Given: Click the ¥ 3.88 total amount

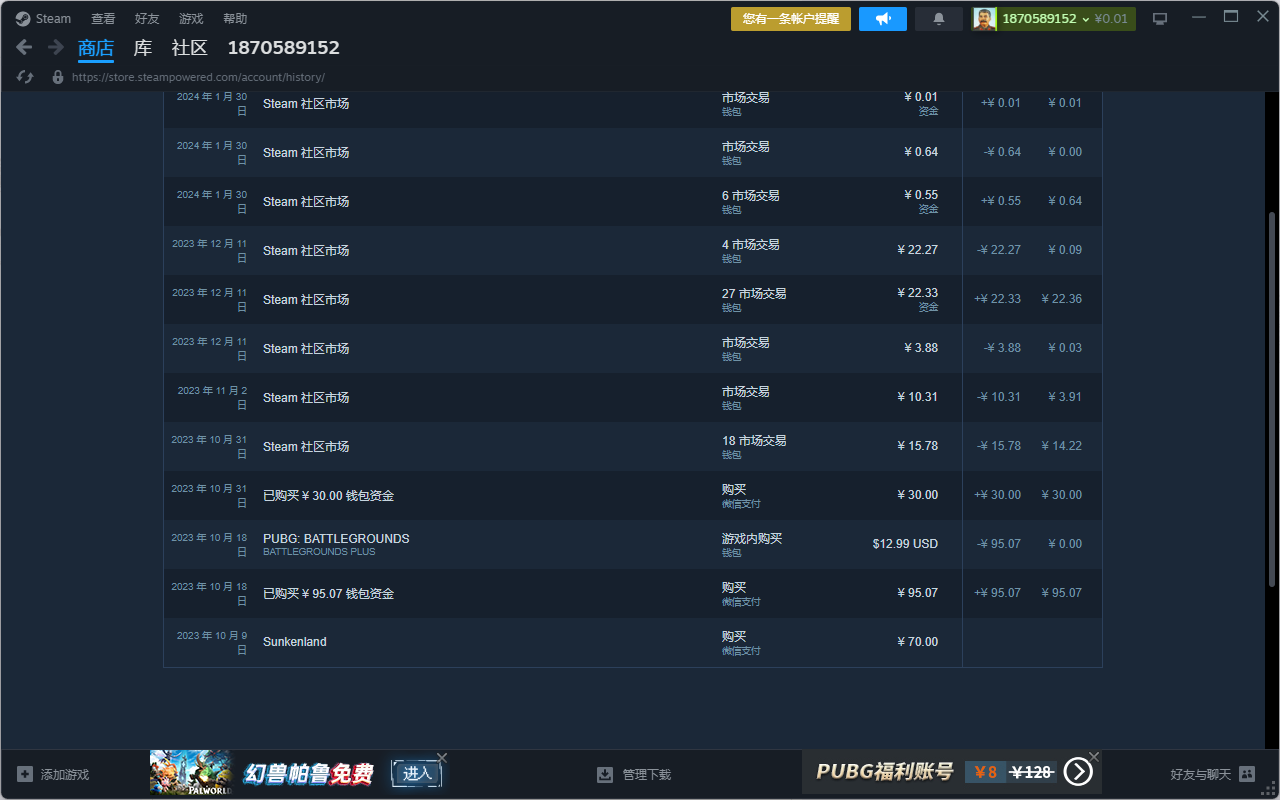Looking at the screenshot, I should click(921, 348).
